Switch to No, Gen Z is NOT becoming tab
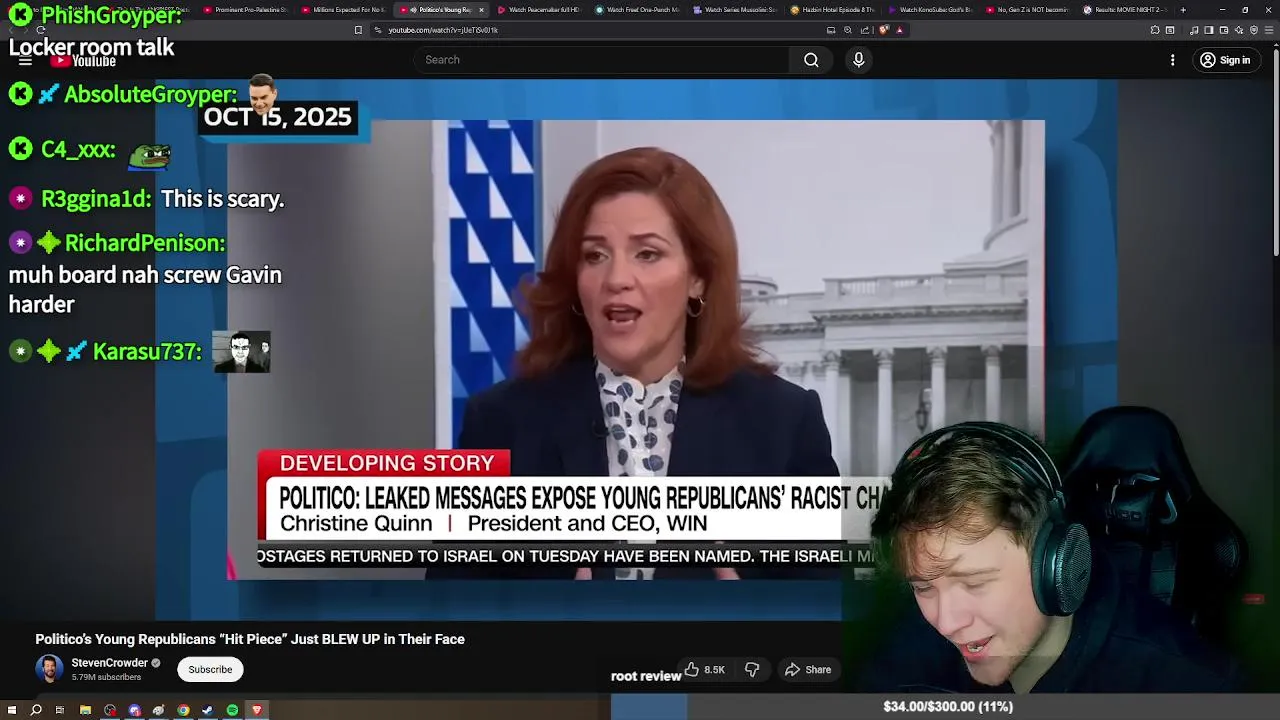 [x=1028, y=10]
